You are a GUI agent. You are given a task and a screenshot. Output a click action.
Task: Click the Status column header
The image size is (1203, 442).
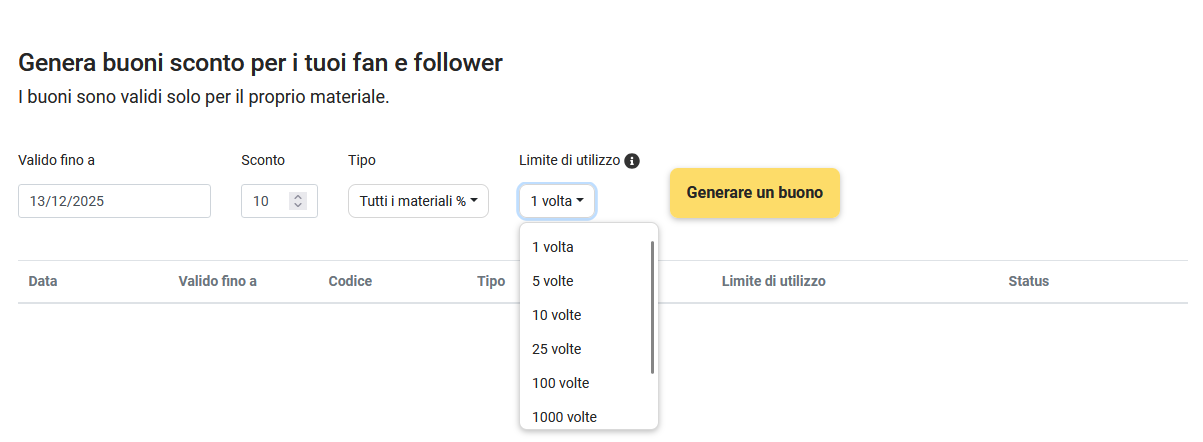pyautogui.click(x=1028, y=281)
